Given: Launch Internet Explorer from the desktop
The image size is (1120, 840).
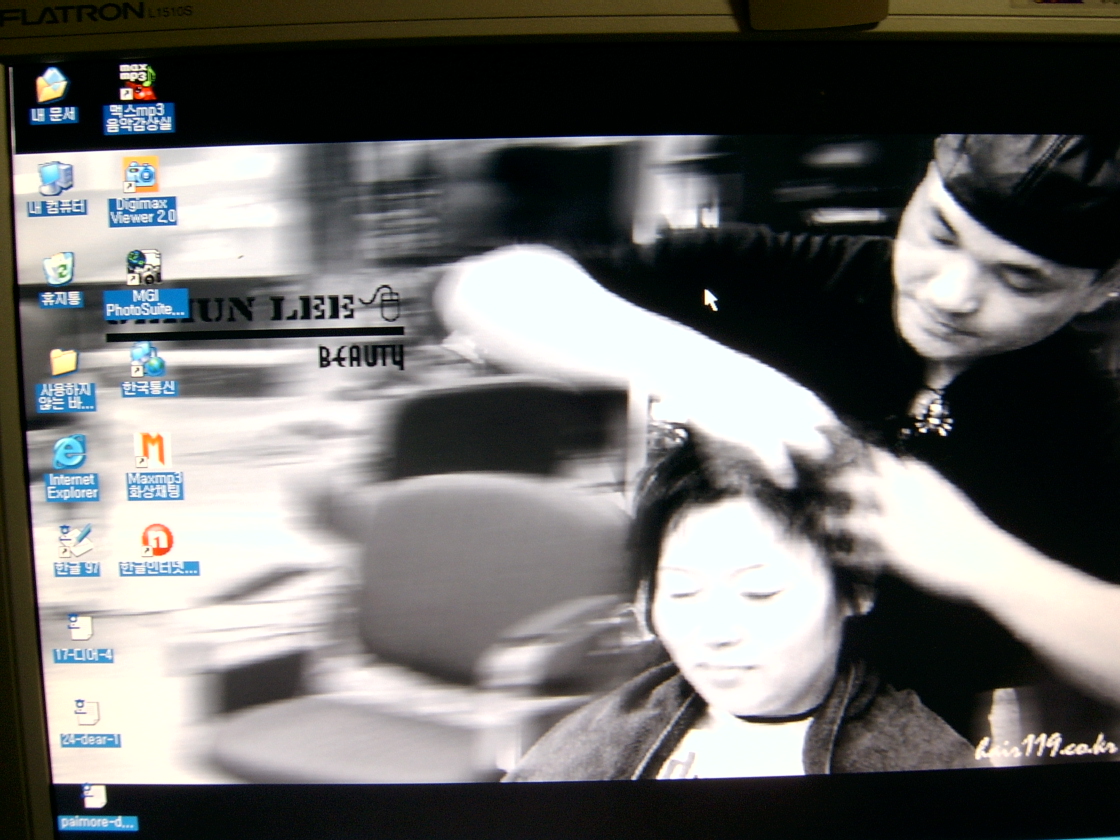Looking at the screenshot, I should [x=70, y=453].
